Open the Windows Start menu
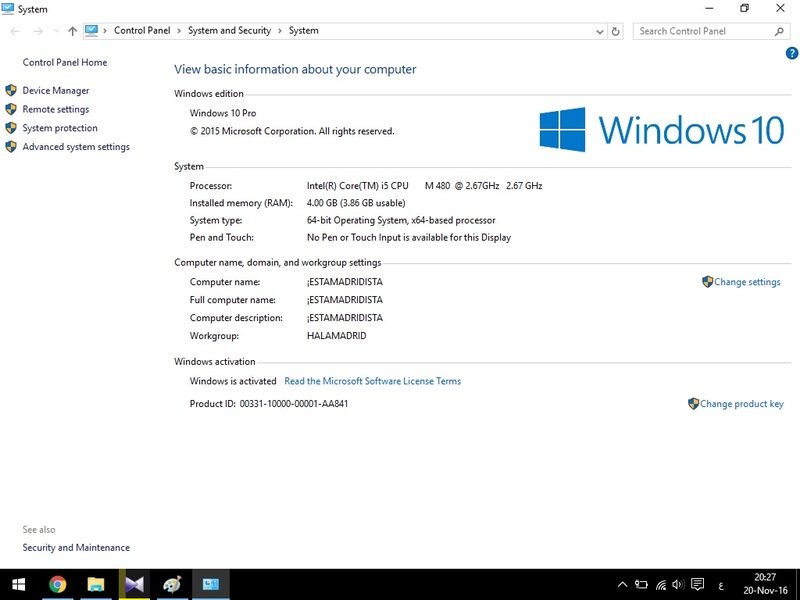 click(19, 585)
